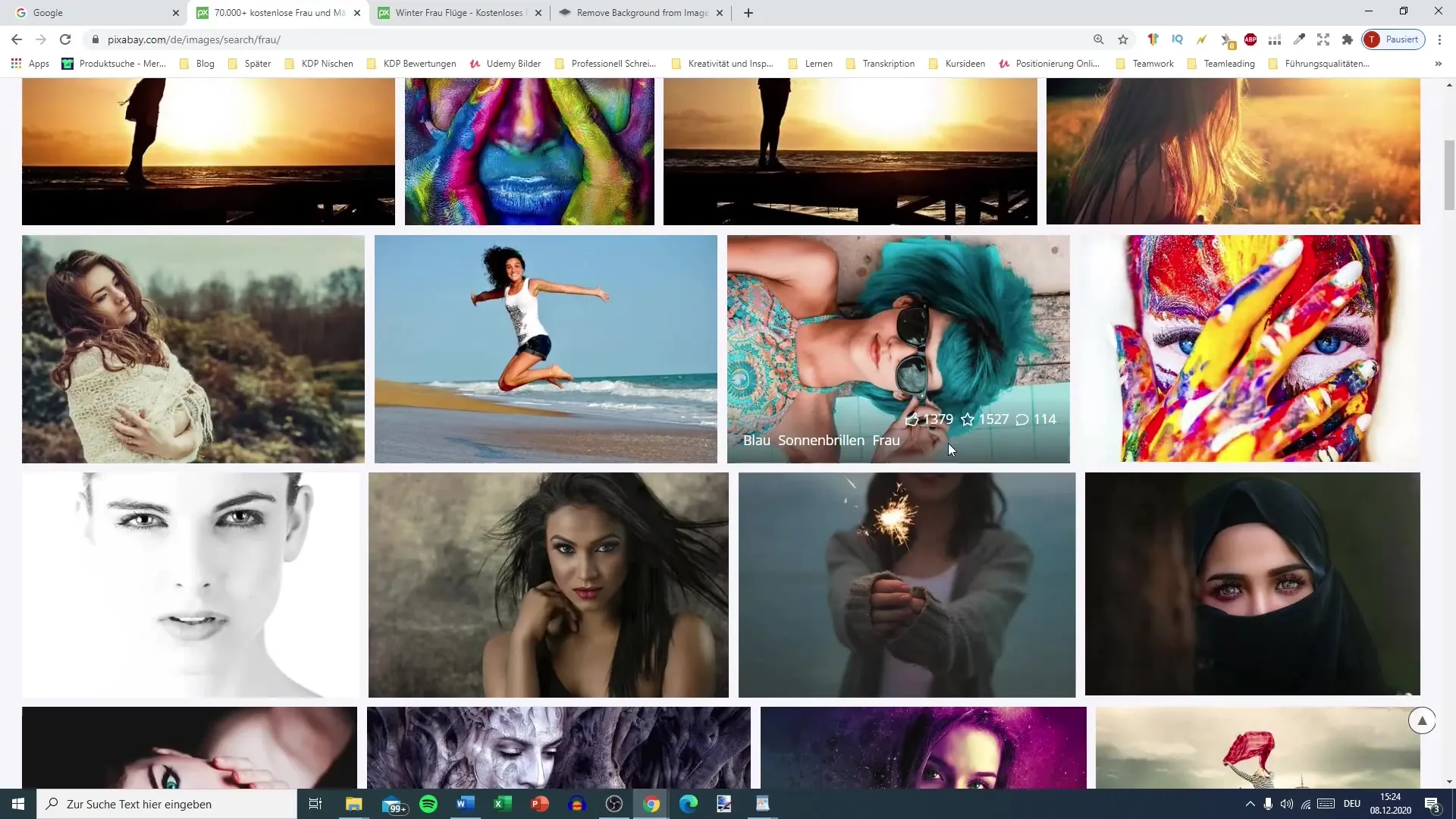The image size is (1456, 819).
Task: Open the bar chart extension icon
Action: [x=1275, y=39]
